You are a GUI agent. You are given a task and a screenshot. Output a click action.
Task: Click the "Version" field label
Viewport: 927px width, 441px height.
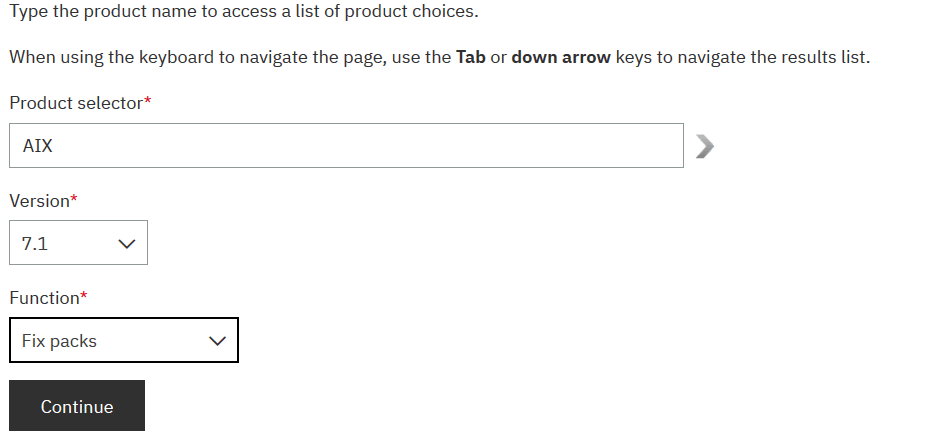(39, 201)
